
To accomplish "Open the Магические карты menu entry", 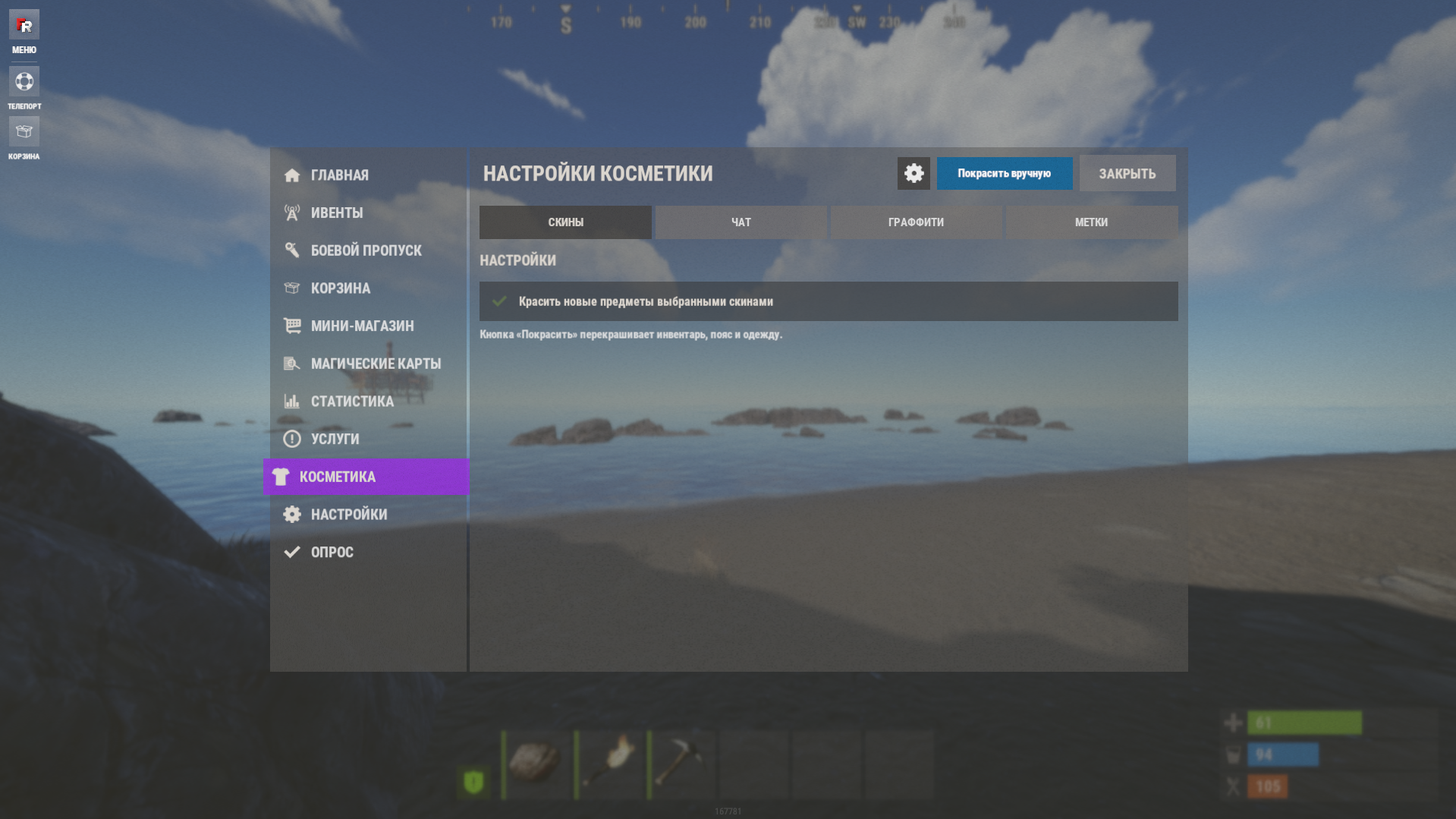I will point(369,364).
